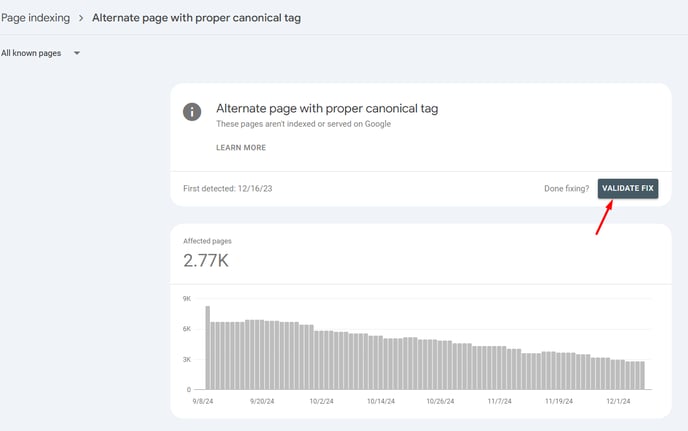Click the VALIDATE FIX button

627,188
